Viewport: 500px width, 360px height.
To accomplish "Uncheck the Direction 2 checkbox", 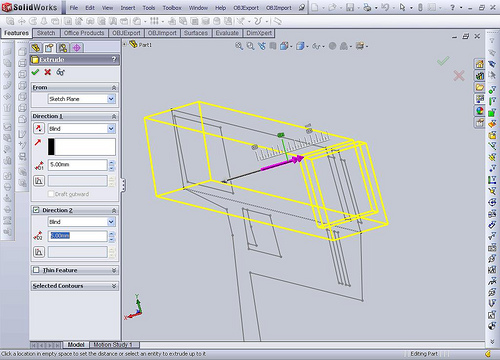I will pos(36,210).
